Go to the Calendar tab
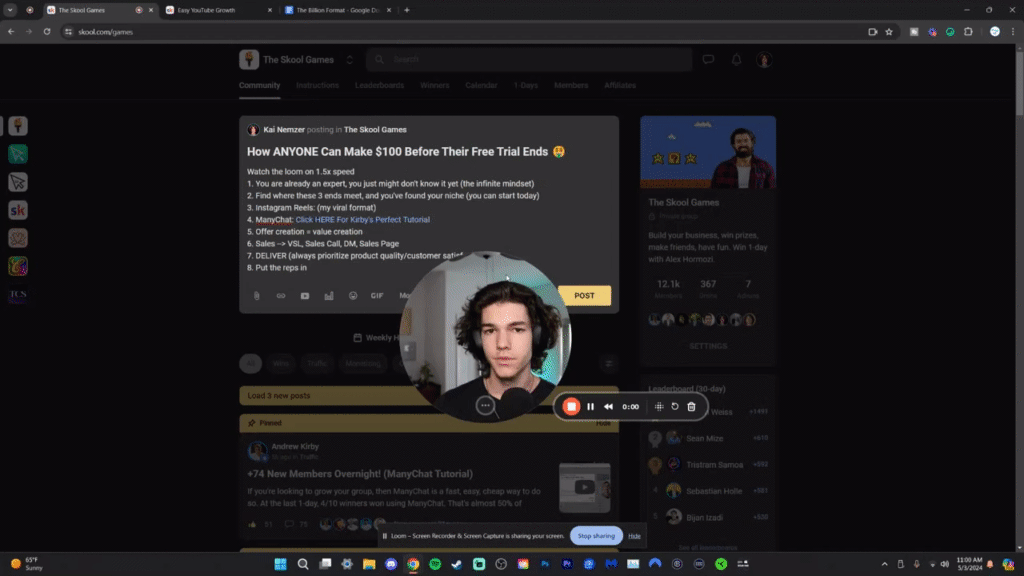 481,86
